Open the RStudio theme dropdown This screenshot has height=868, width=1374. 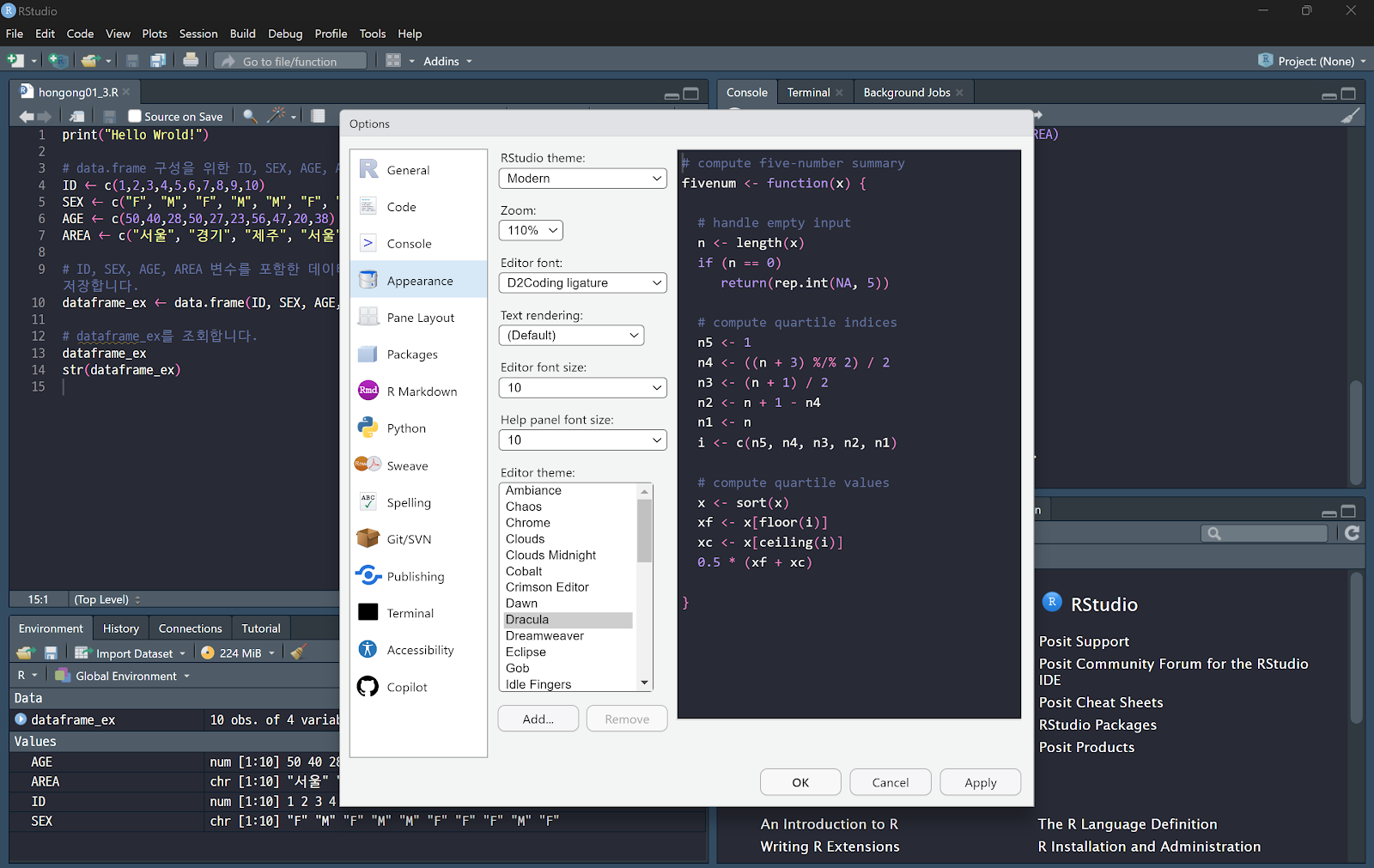(582, 179)
